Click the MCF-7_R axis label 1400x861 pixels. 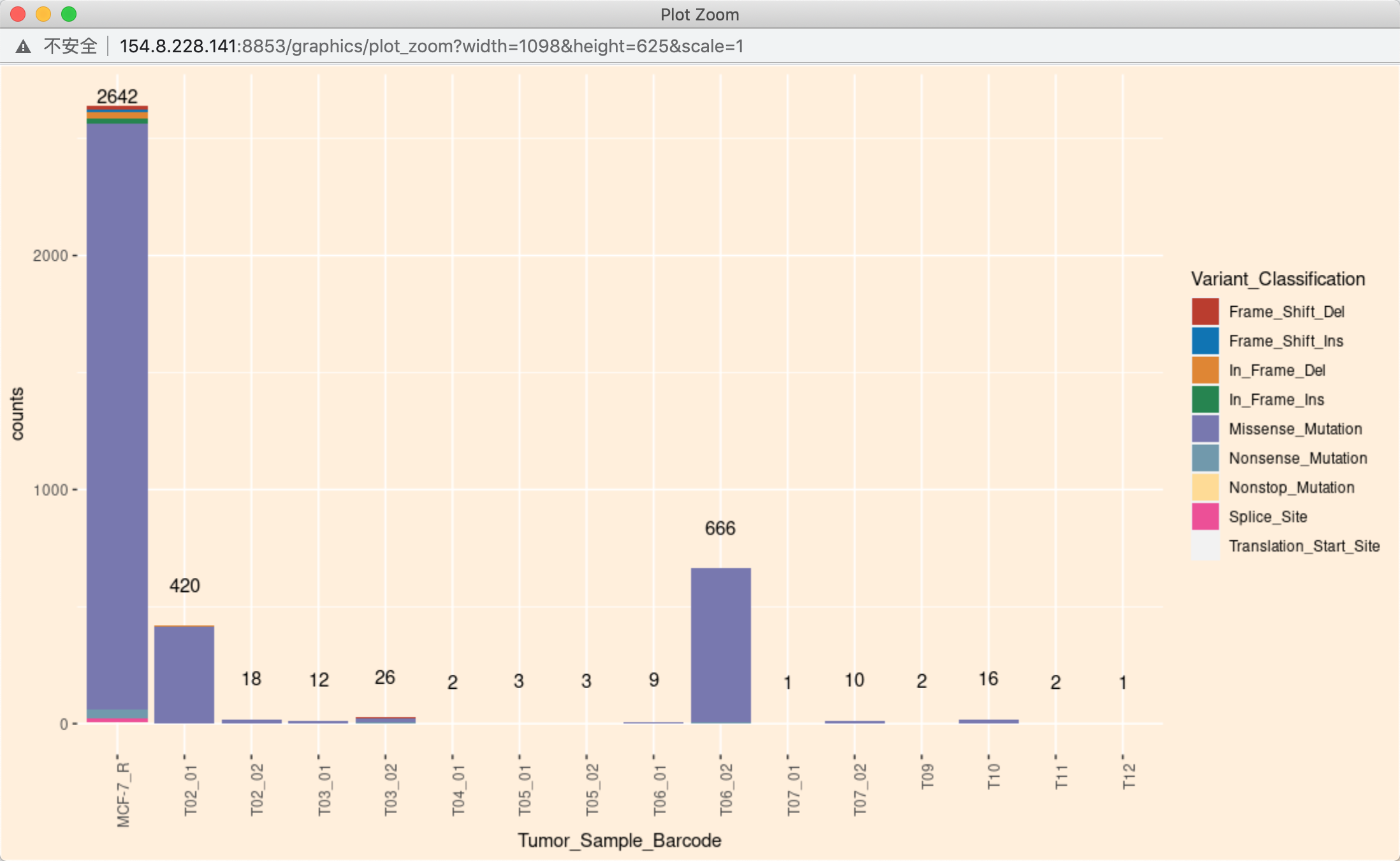tap(123, 795)
